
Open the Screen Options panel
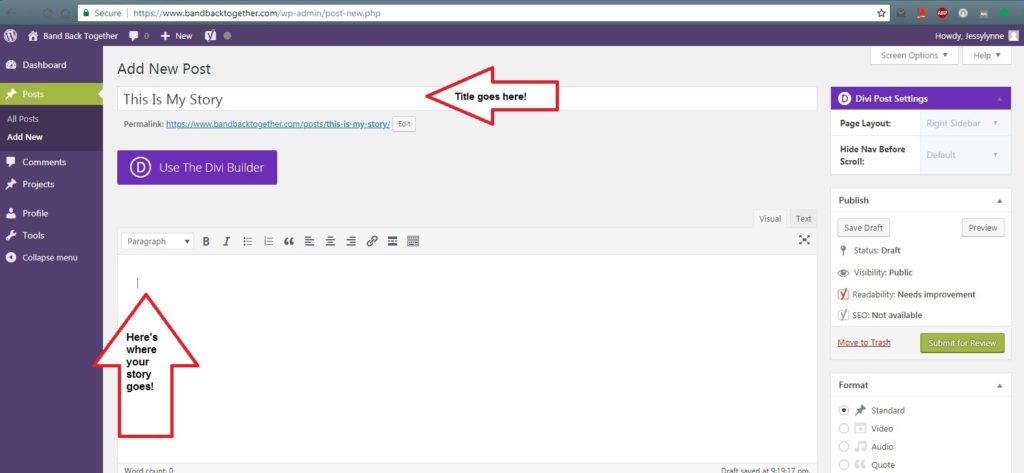[914, 56]
